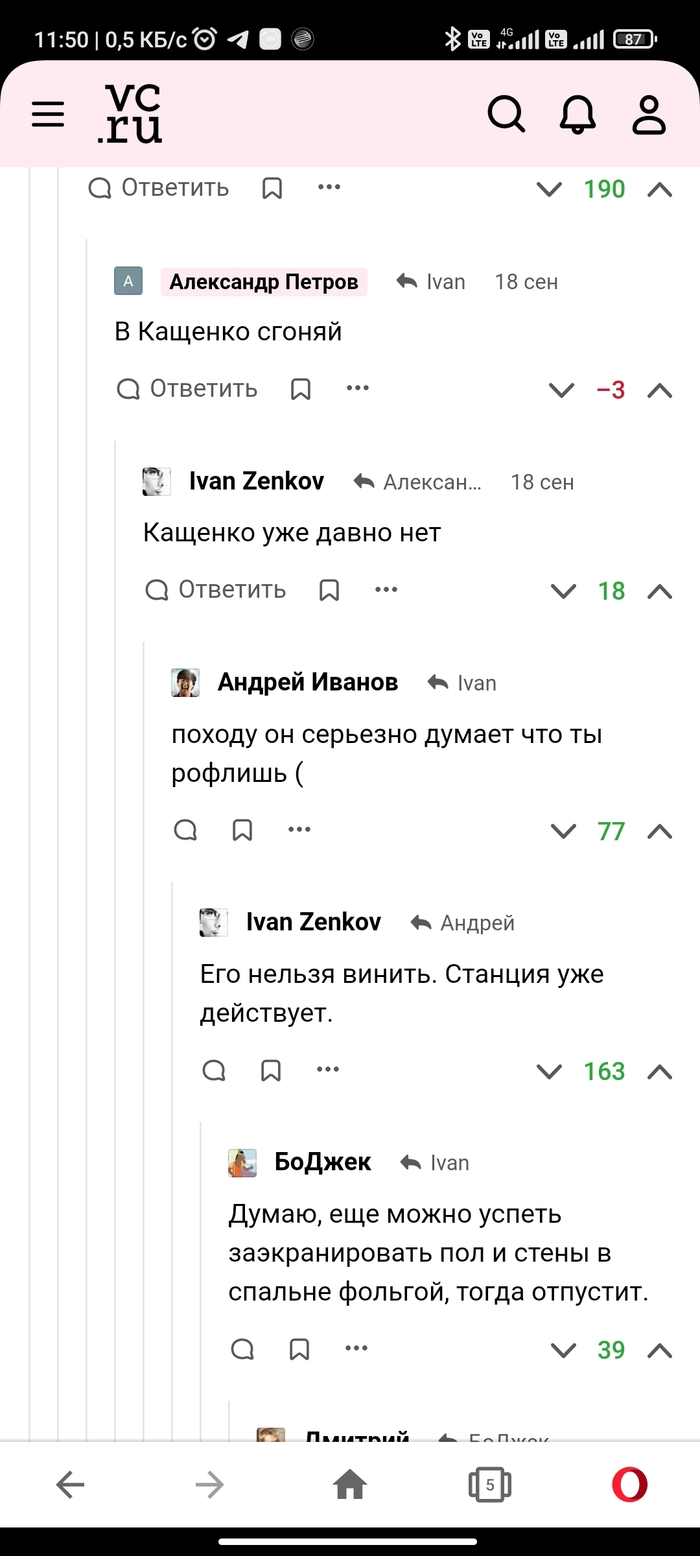The width and height of the screenshot is (700, 1556).
Task: Open the user profile icon
Action: point(649,115)
